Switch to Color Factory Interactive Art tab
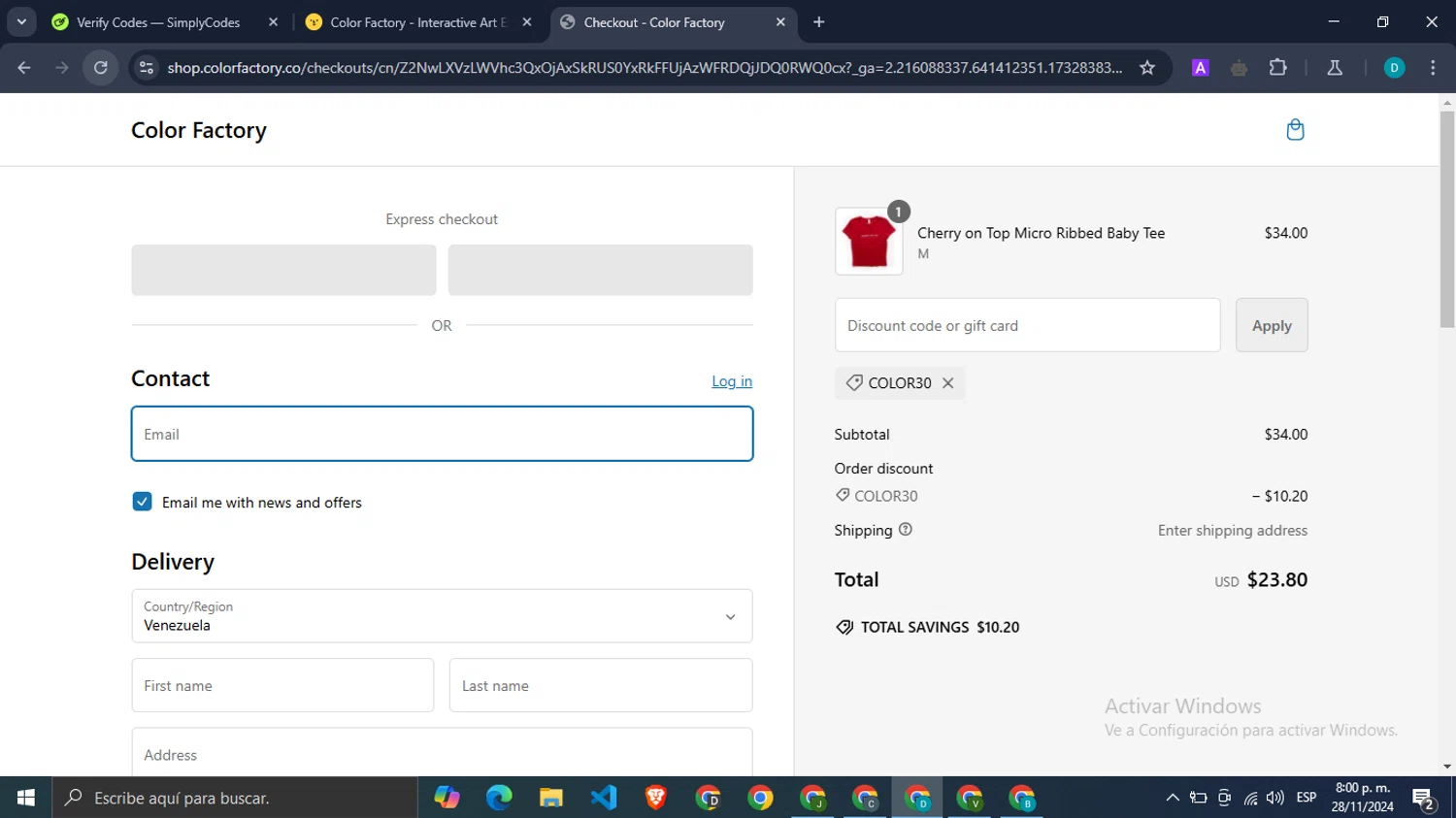The height and width of the screenshot is (818, 1456). click(418, 22)
